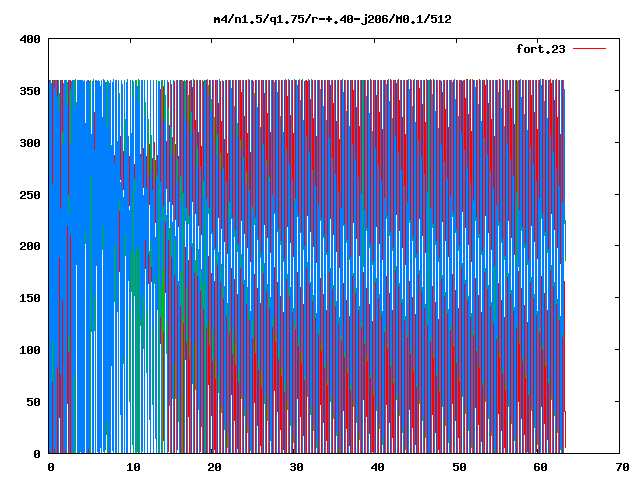
Task: Click the y-axis label 150
Action: tap(30, 298)
